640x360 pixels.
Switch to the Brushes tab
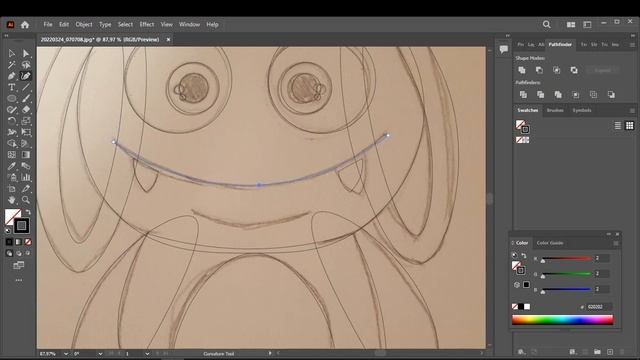pyautogui.click(x=555, y=111)
